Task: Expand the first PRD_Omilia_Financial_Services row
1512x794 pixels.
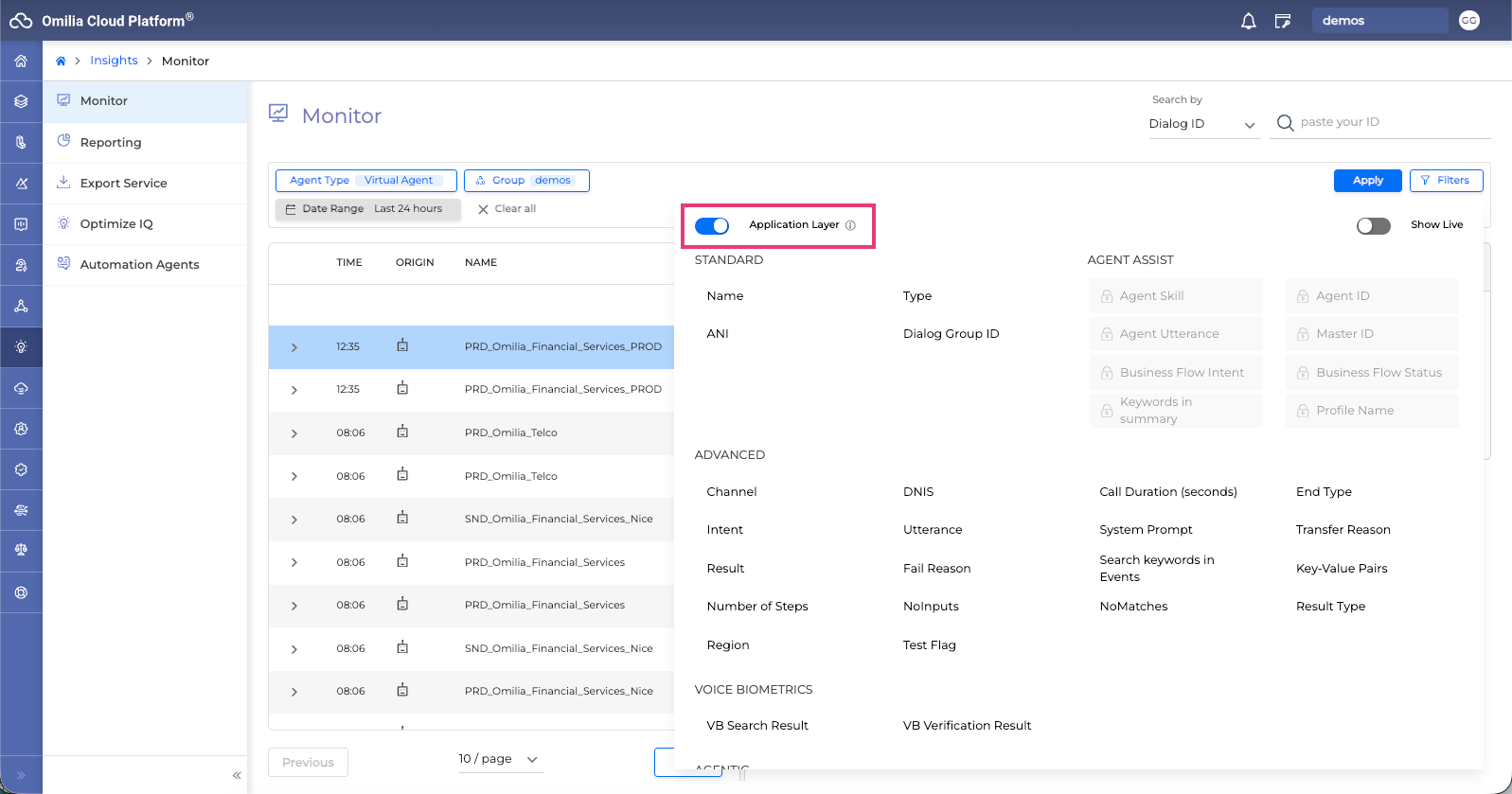Action: pyautogui.click(x=294, y=562)
